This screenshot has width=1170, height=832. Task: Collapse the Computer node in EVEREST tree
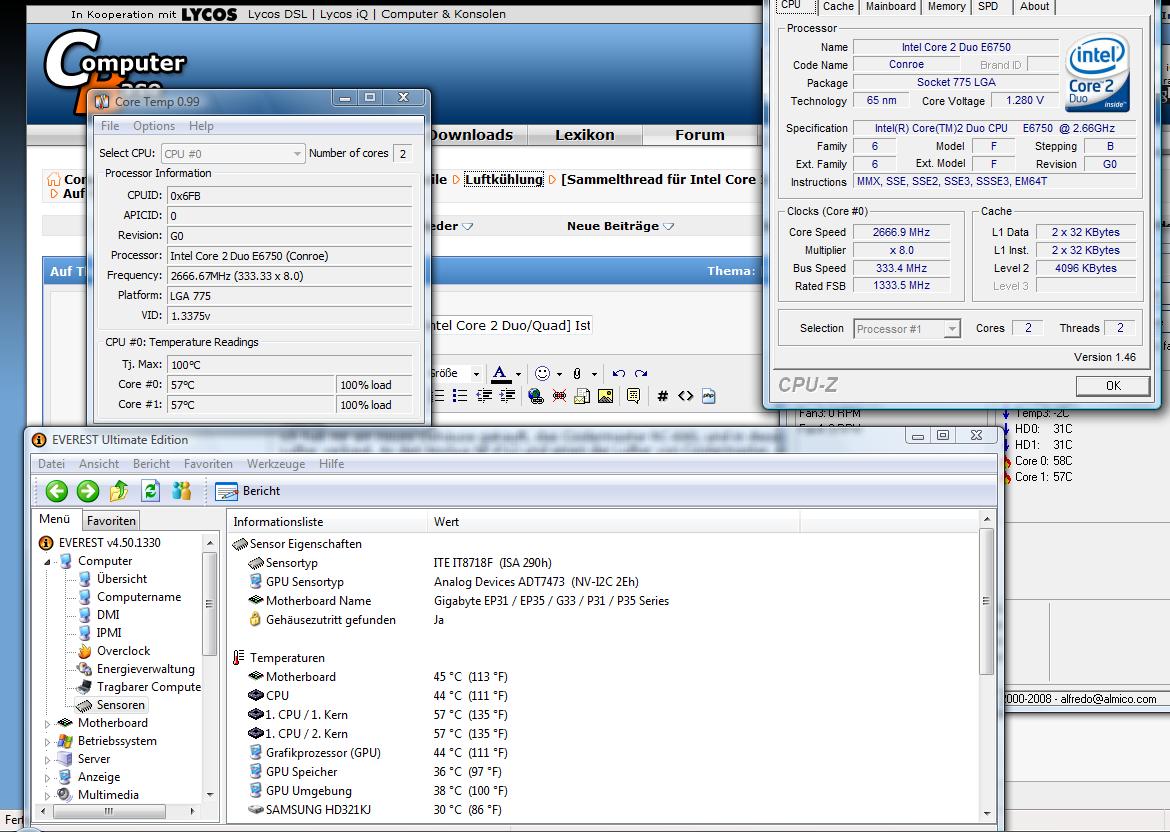pyautogui.click(x=47, y=562)
